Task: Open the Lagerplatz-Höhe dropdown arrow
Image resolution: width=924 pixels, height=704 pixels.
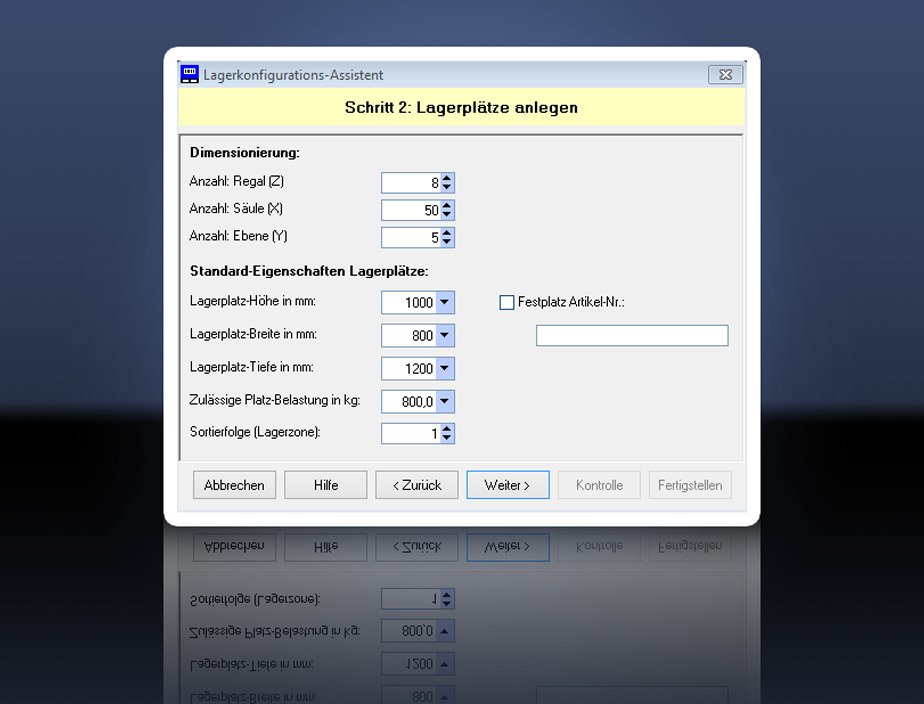Action: pos(445,302)
